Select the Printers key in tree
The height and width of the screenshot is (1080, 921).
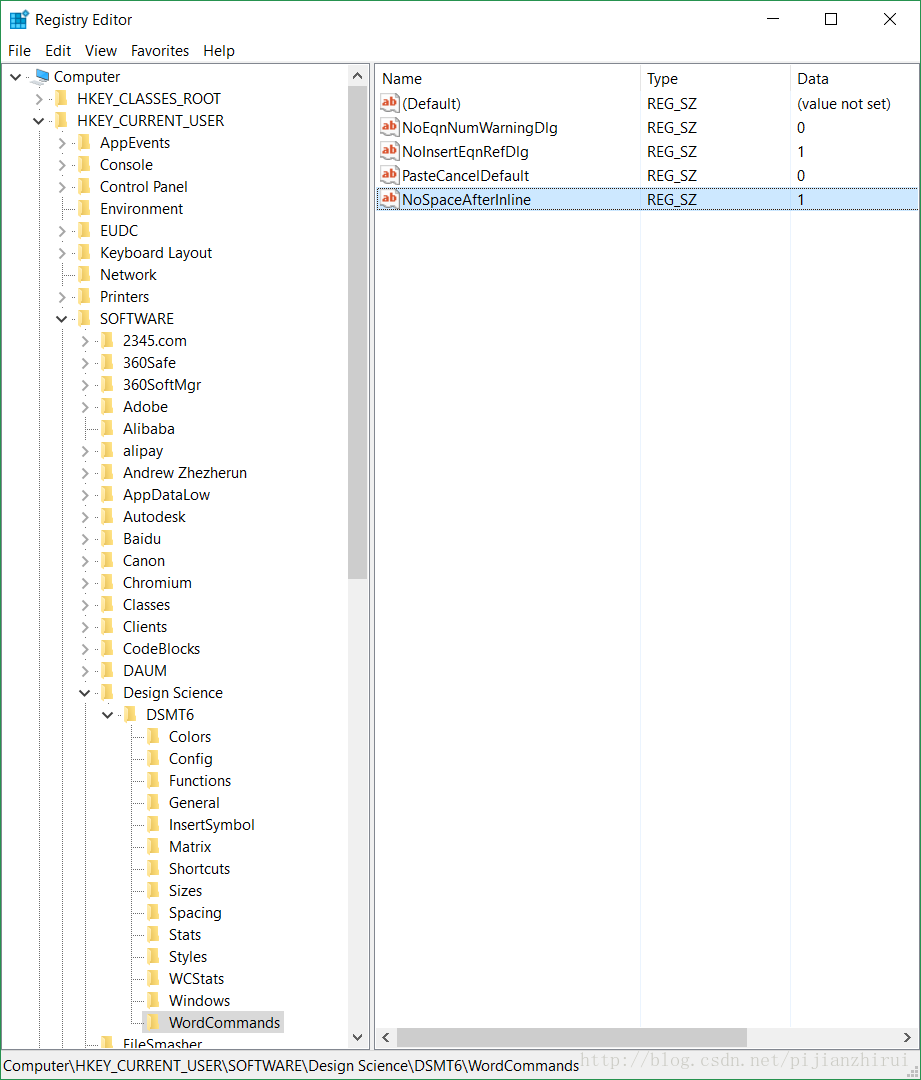point(124,296)
